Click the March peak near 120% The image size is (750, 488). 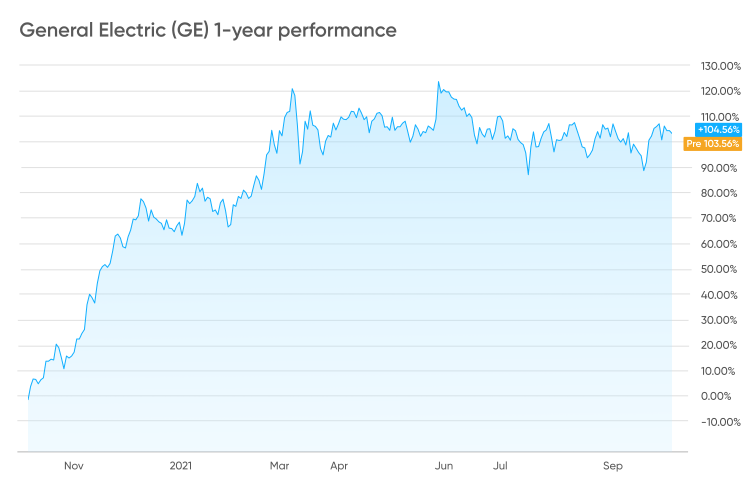pos(292,89)
